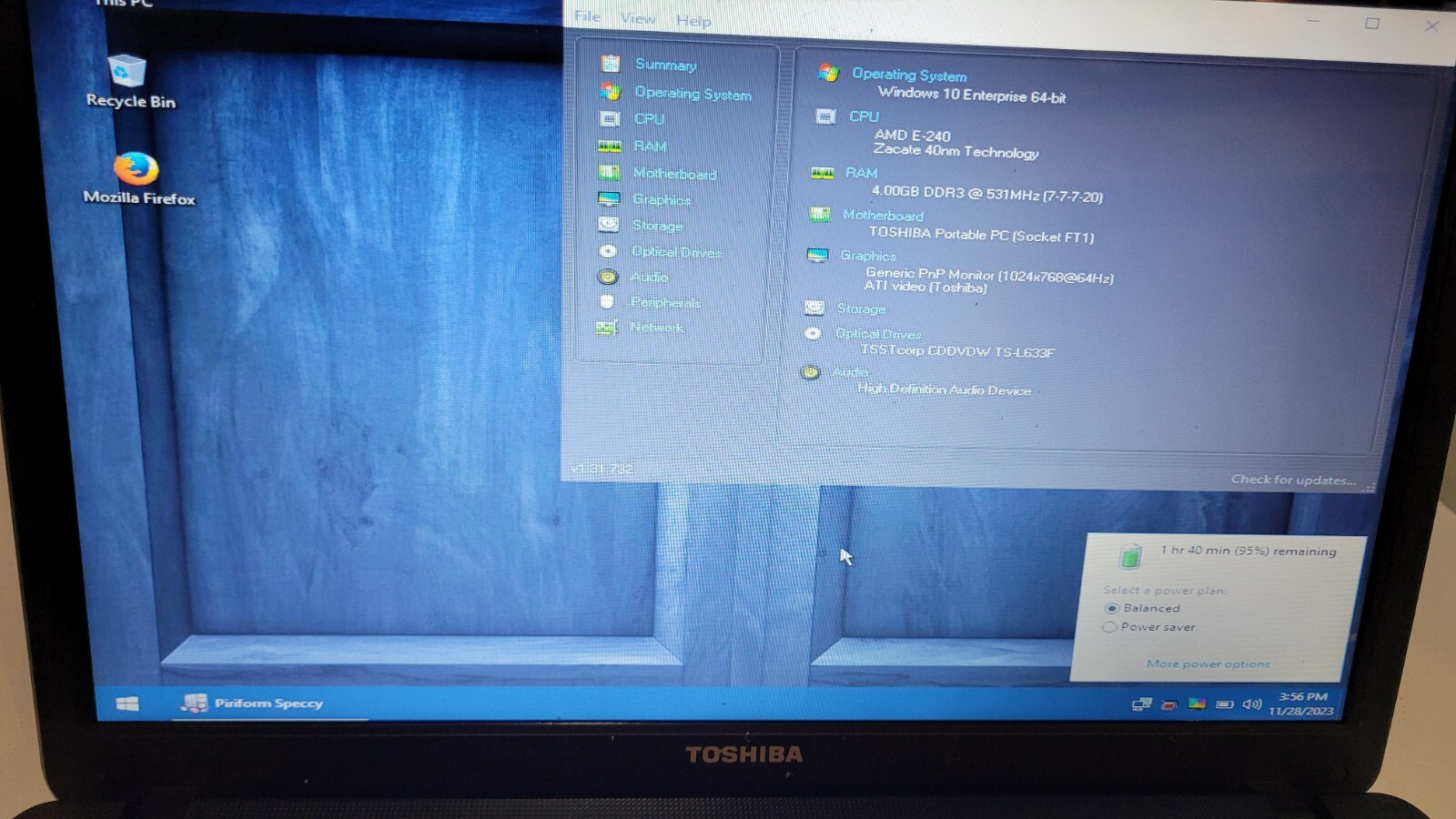Click Storage icon in summary pane
1456x819 pixels.
click(814, 308)
